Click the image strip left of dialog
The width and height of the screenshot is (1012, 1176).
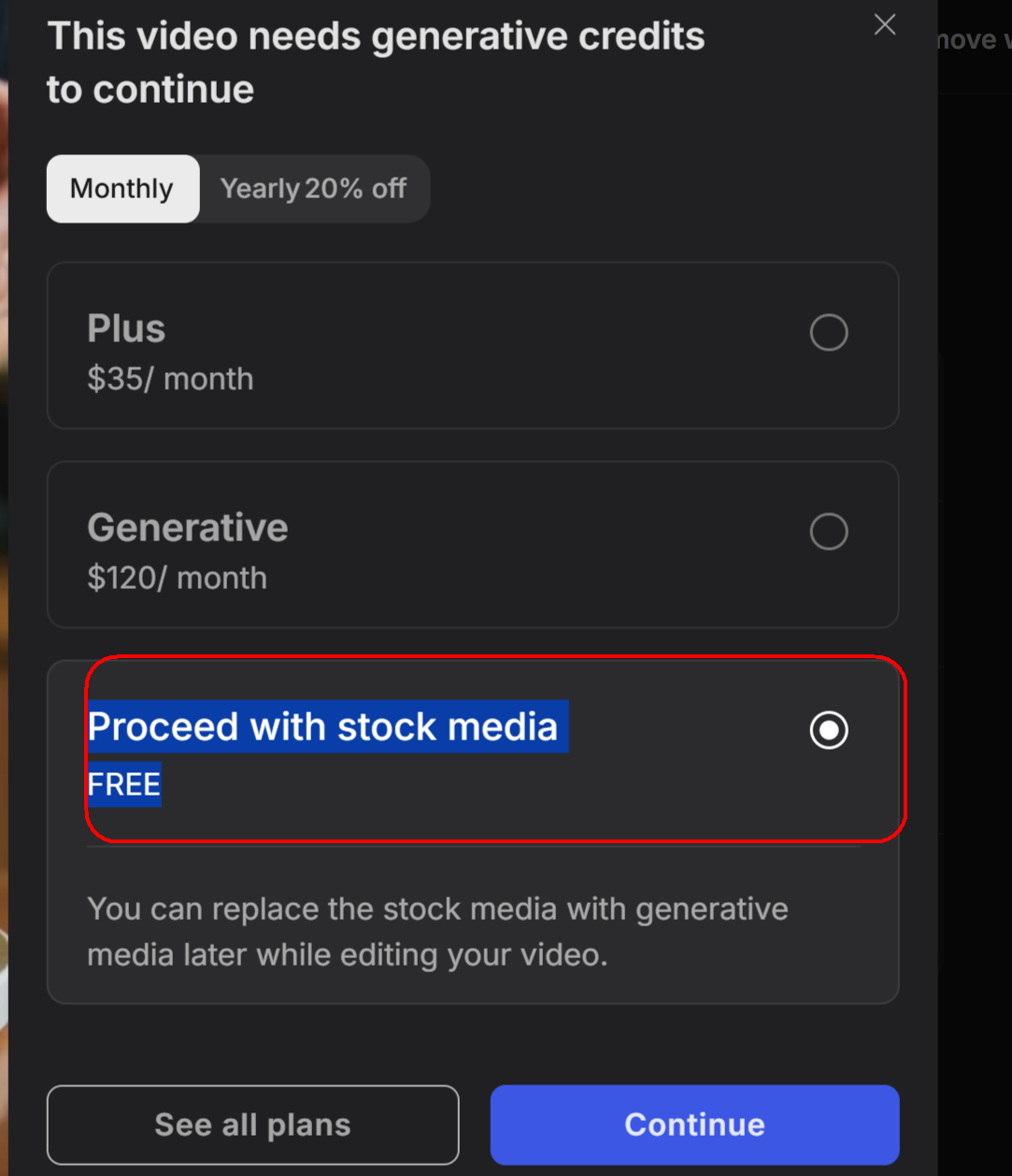(x=4, y=588)
